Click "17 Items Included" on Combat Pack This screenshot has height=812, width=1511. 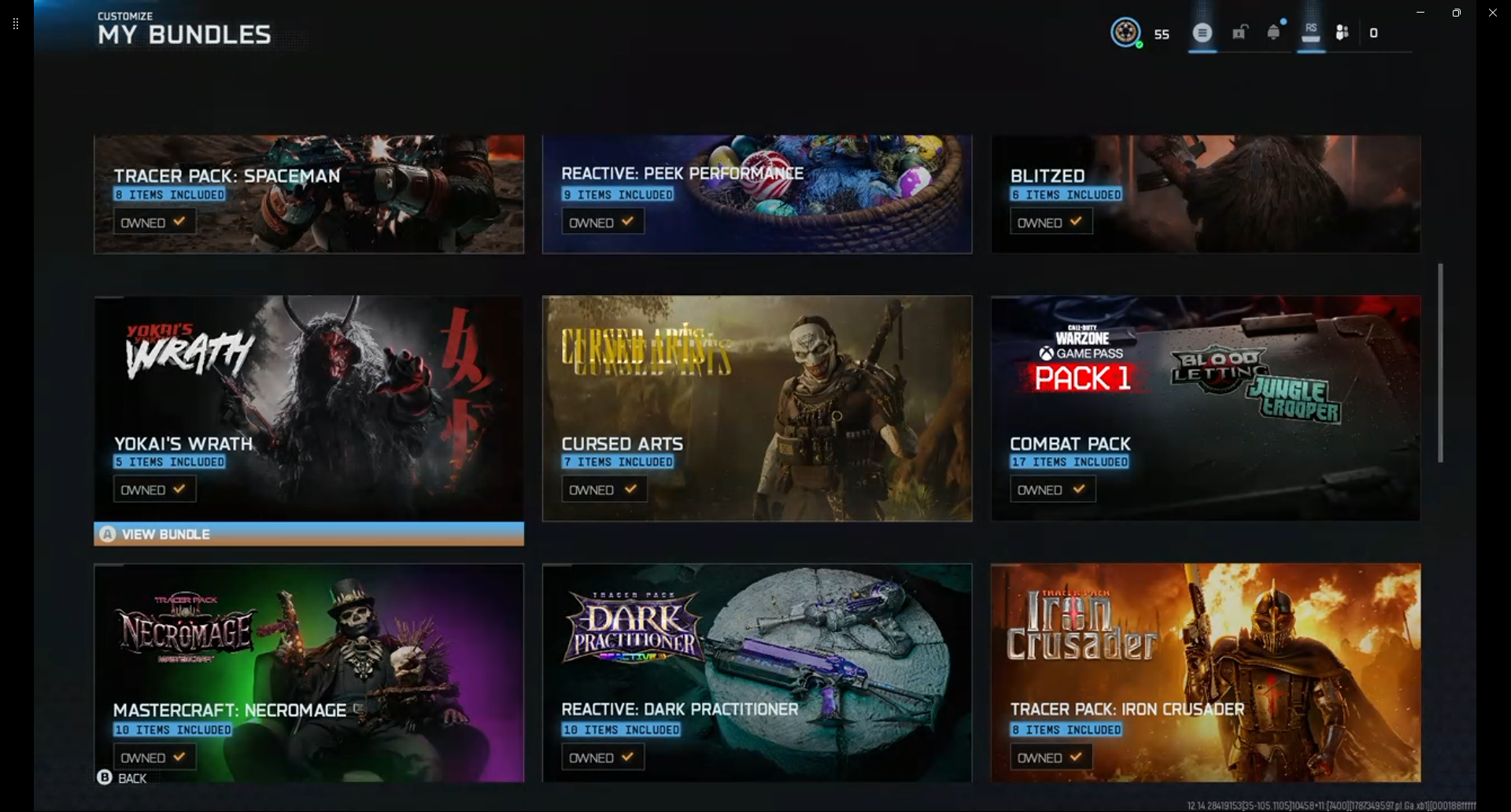[x=1070, y=462]
